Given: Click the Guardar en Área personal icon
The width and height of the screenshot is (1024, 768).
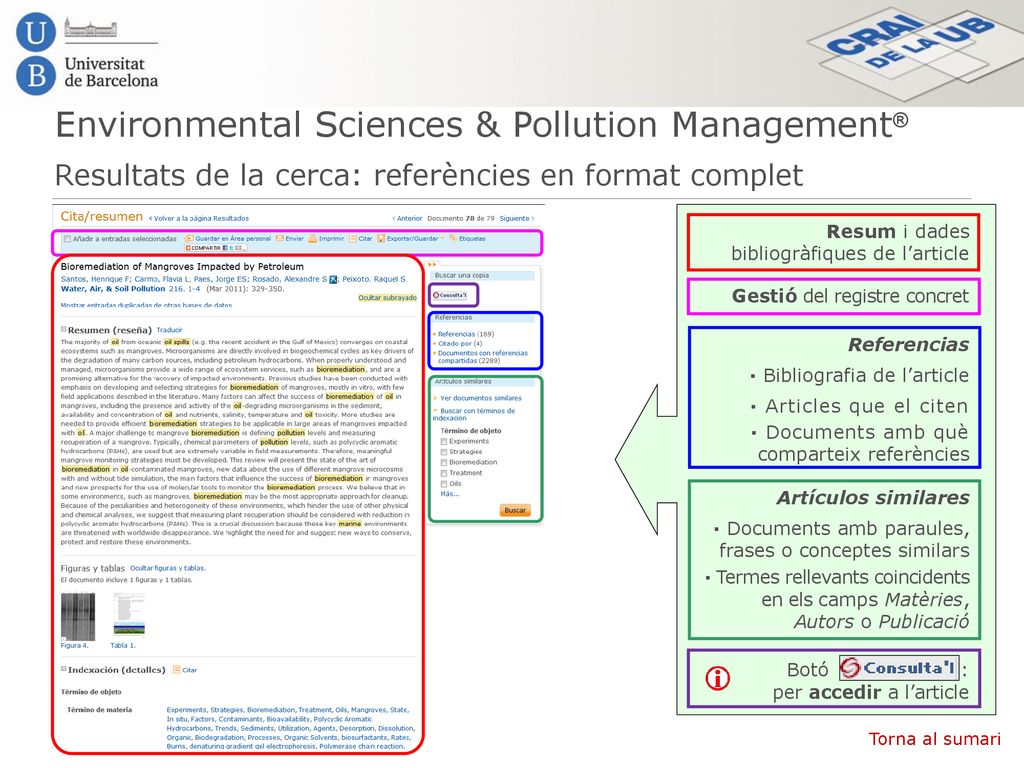Looking at the screenshot, I should click(189, 239).
